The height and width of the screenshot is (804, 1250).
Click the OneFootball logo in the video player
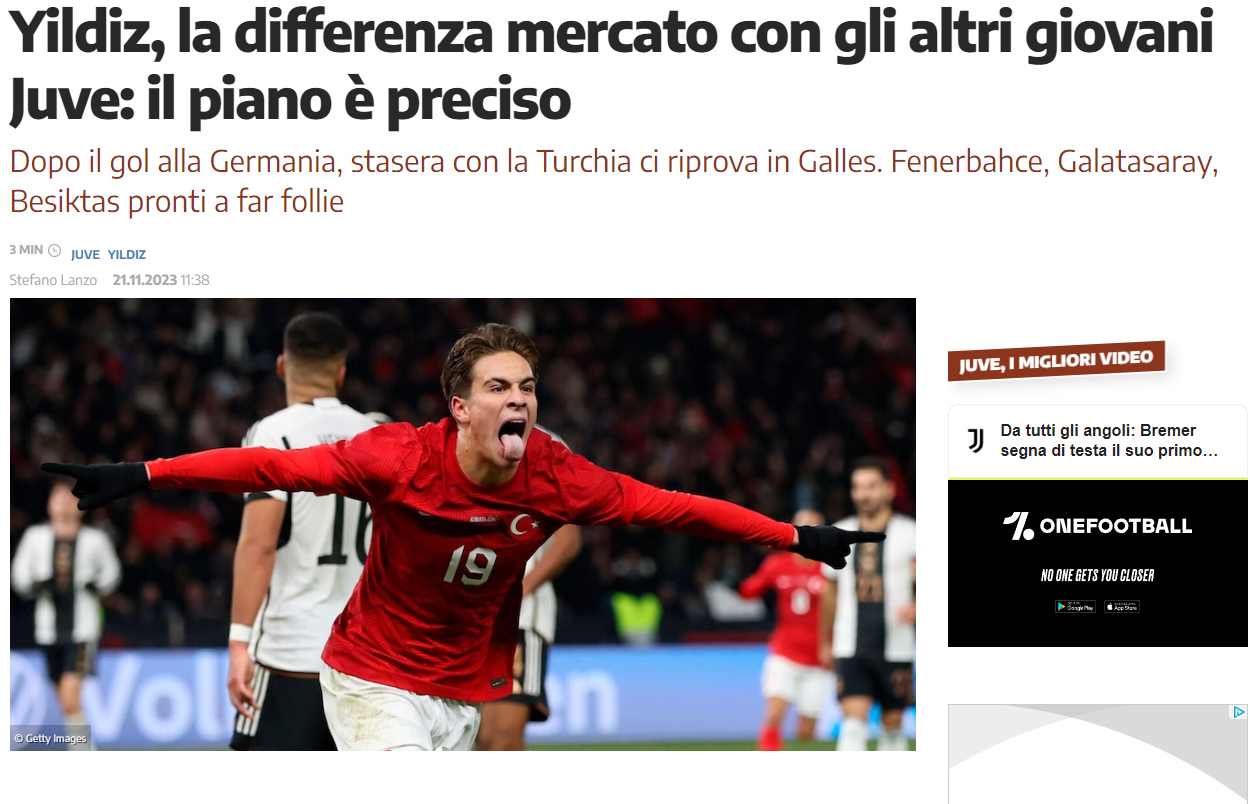coord(1097,526)
